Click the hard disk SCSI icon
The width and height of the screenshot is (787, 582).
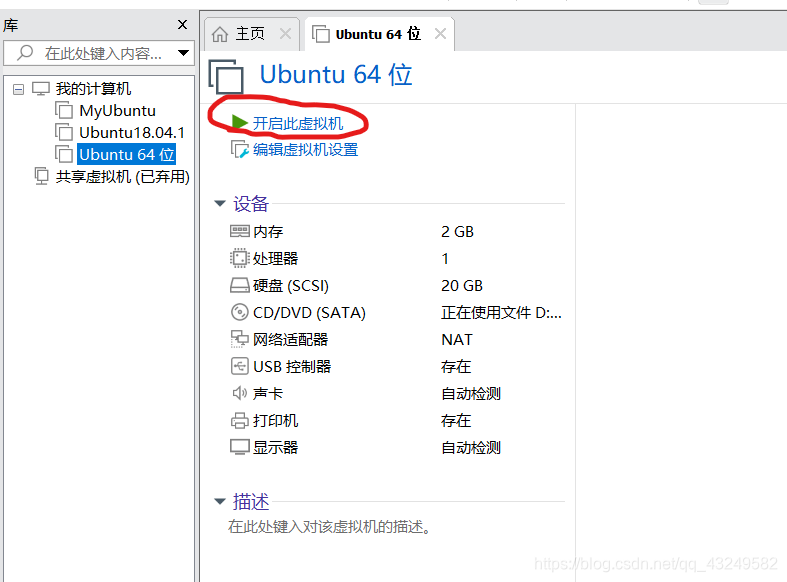[x=239, y=285]
